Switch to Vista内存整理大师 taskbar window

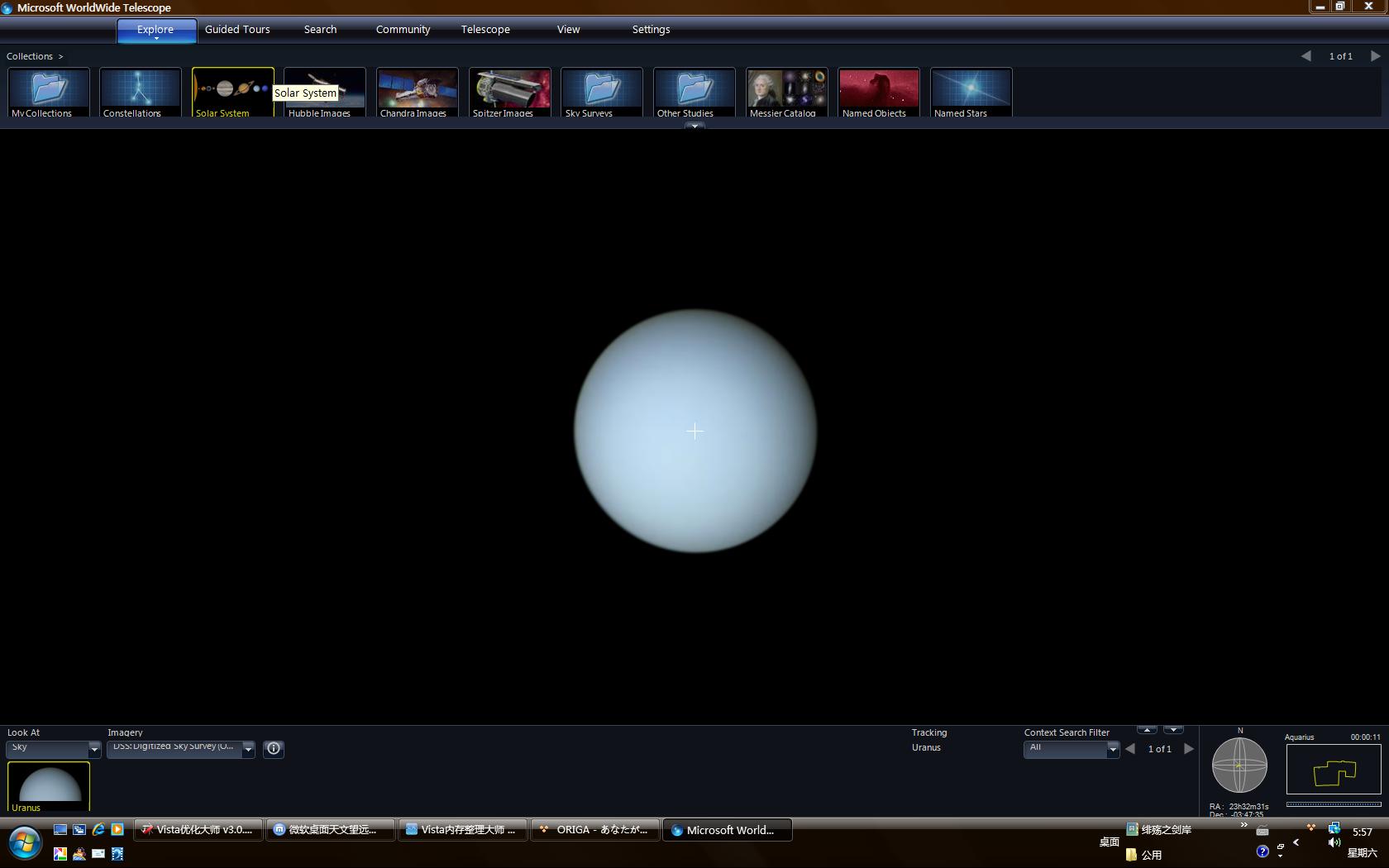(x=463, y=830)
